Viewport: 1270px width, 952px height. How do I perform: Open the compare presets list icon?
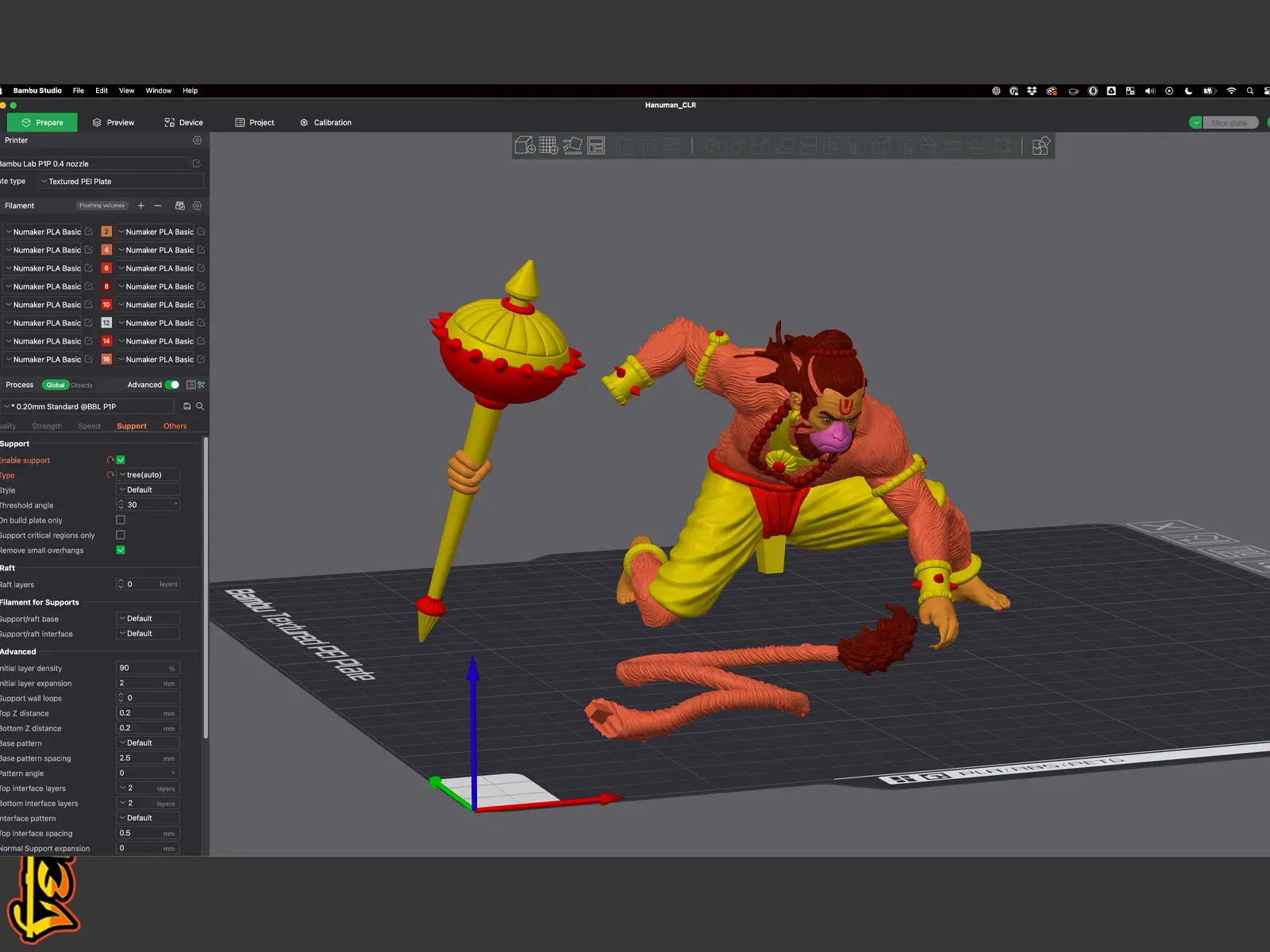coord(190,385)
